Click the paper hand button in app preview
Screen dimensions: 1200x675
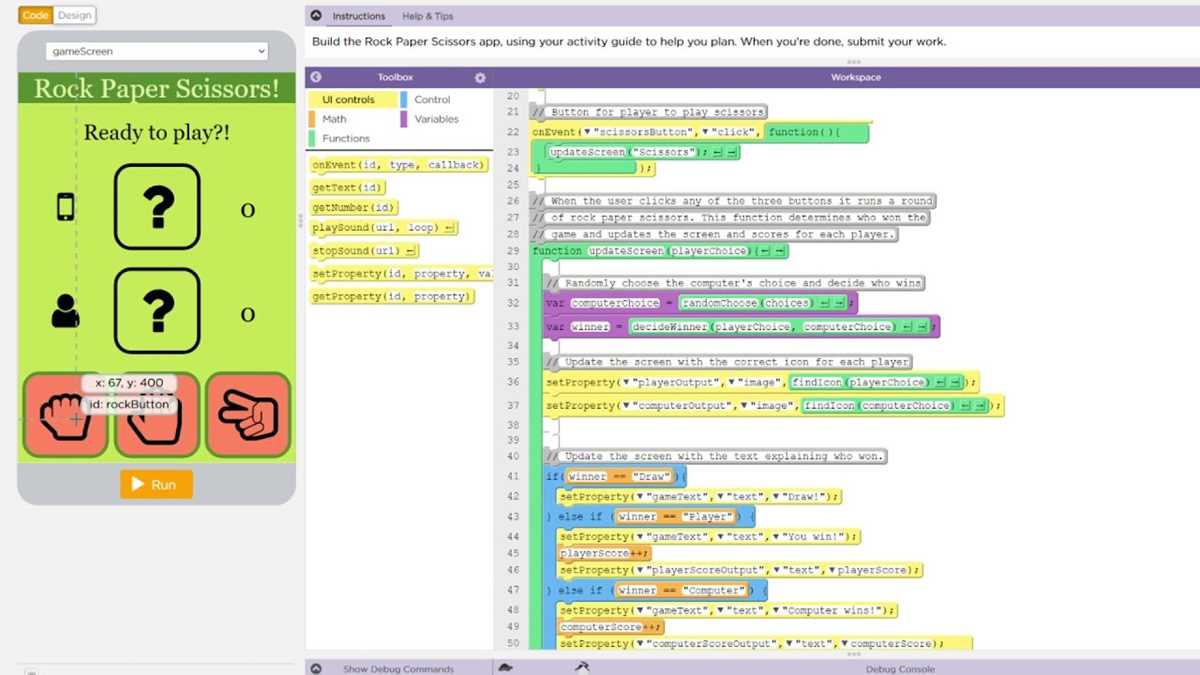157,415
